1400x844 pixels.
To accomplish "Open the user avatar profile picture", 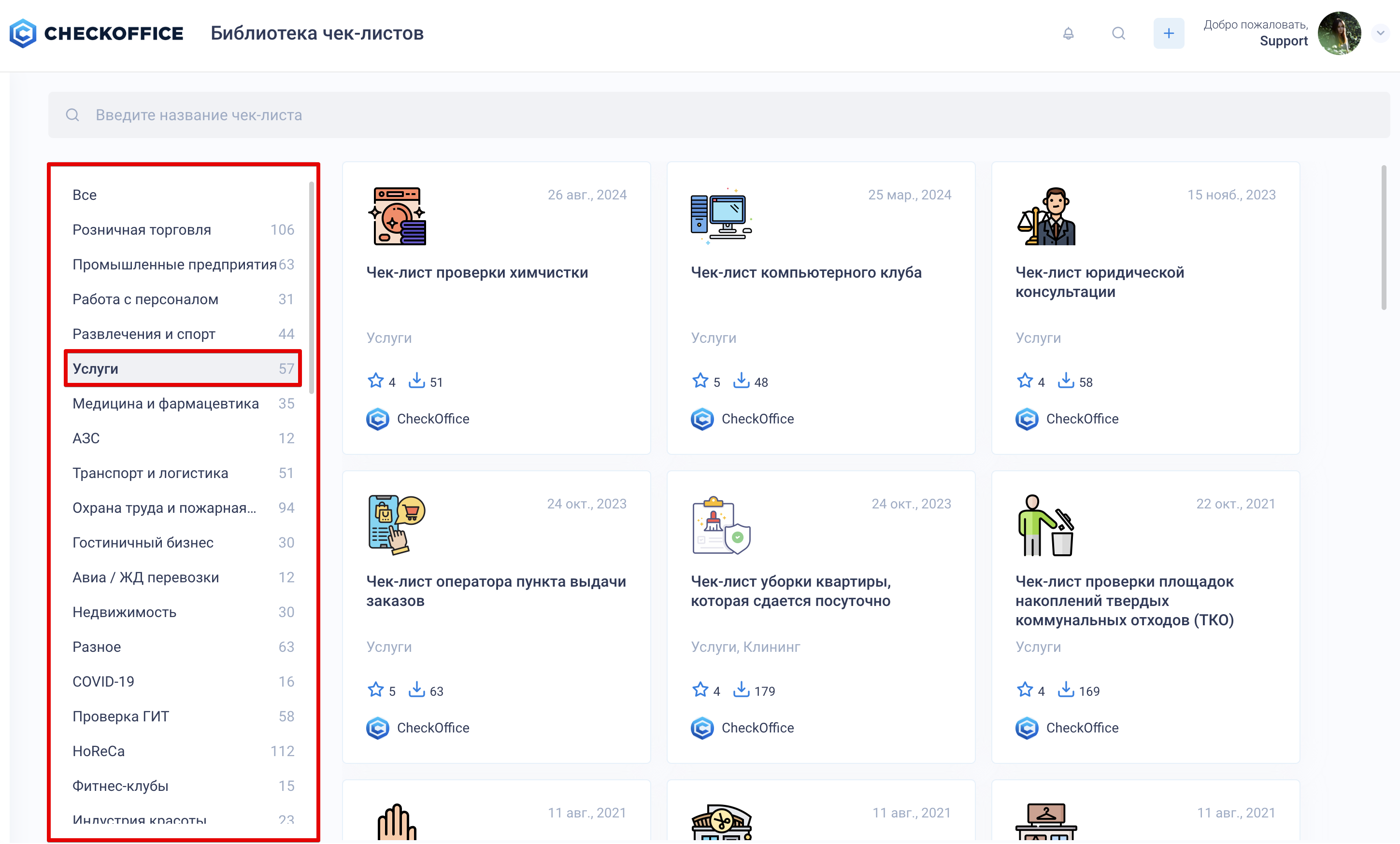I will 1339,33.
